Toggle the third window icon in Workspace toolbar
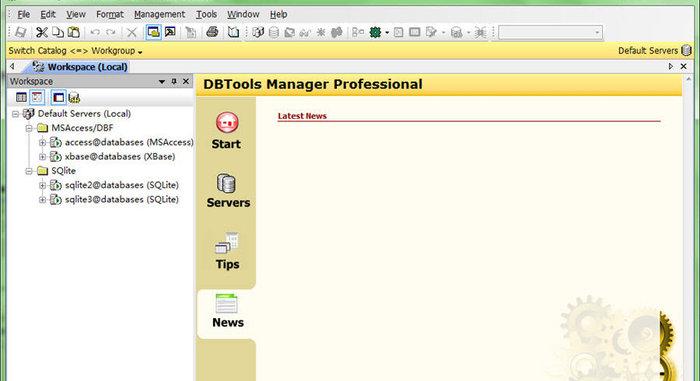The width and height of the screenshot is (700, 381). coord(58,97)
